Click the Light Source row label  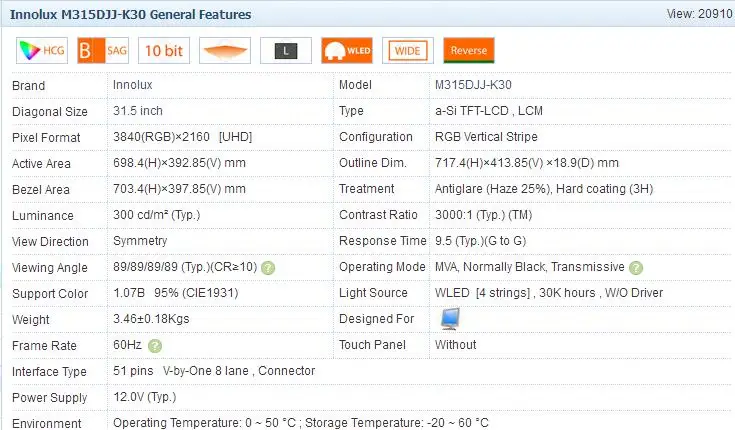373,293
